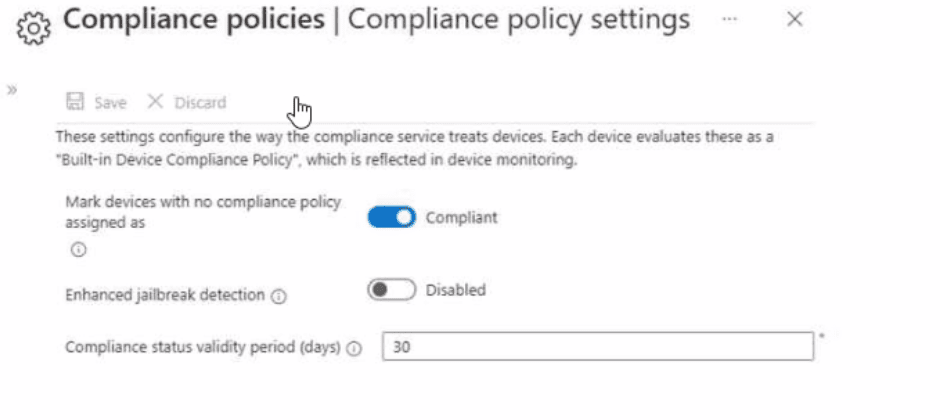Toggle the Mark devices Compliant switch

[391, 217]
